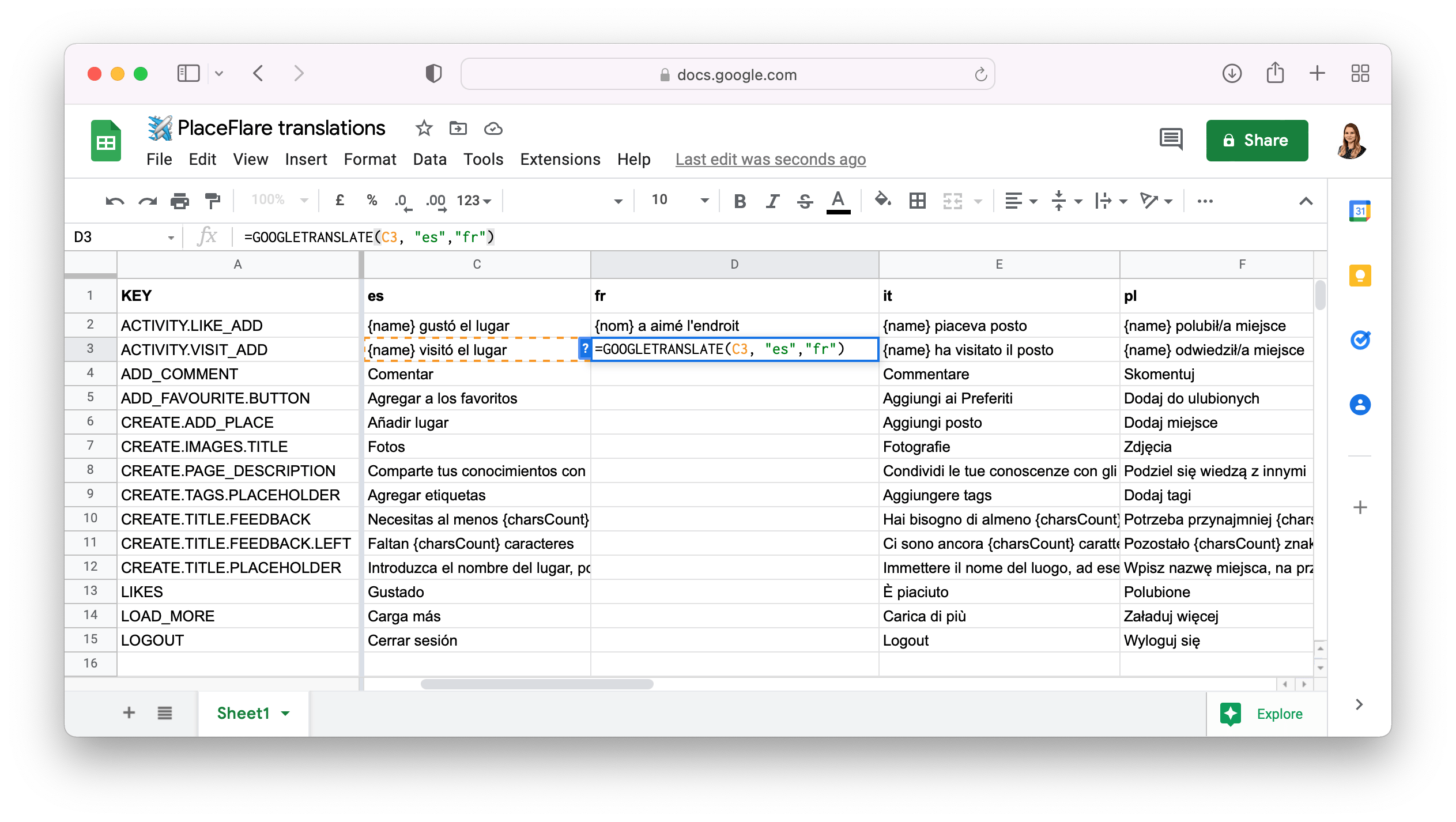Open the Extensions menu
1456x822 pixels.
tap(560, 159)
